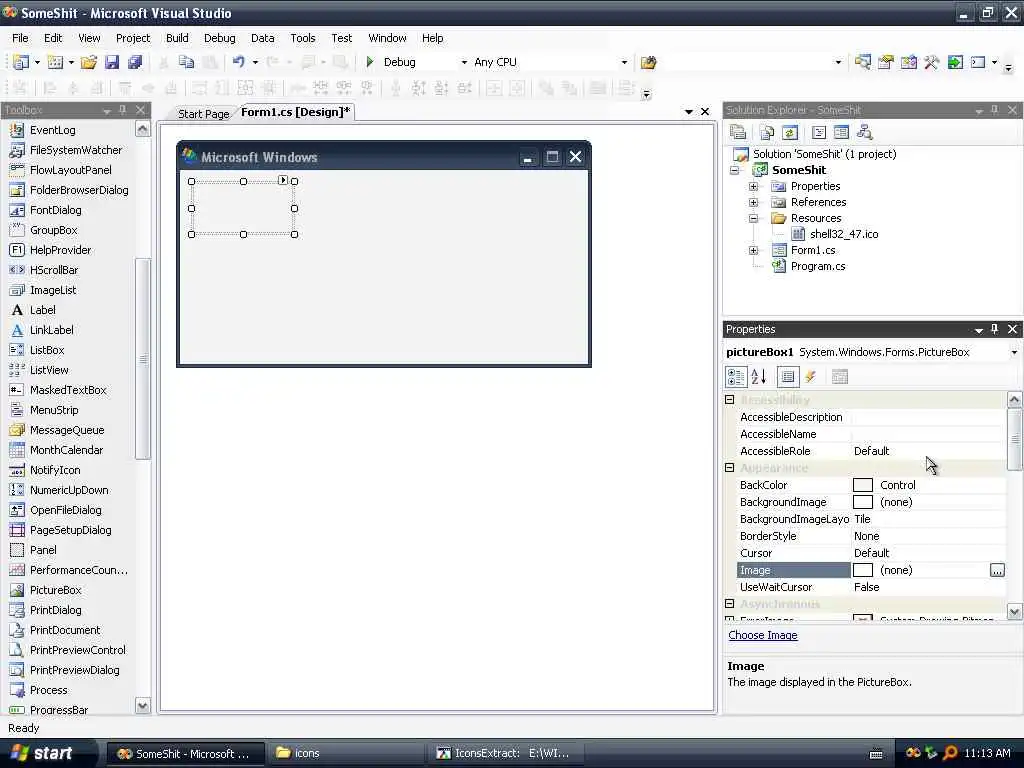The width and height of the screenshot is (1024, 768).
Task: Click the BackgroundImage preview swatch
Action: [x=863, y=502]
